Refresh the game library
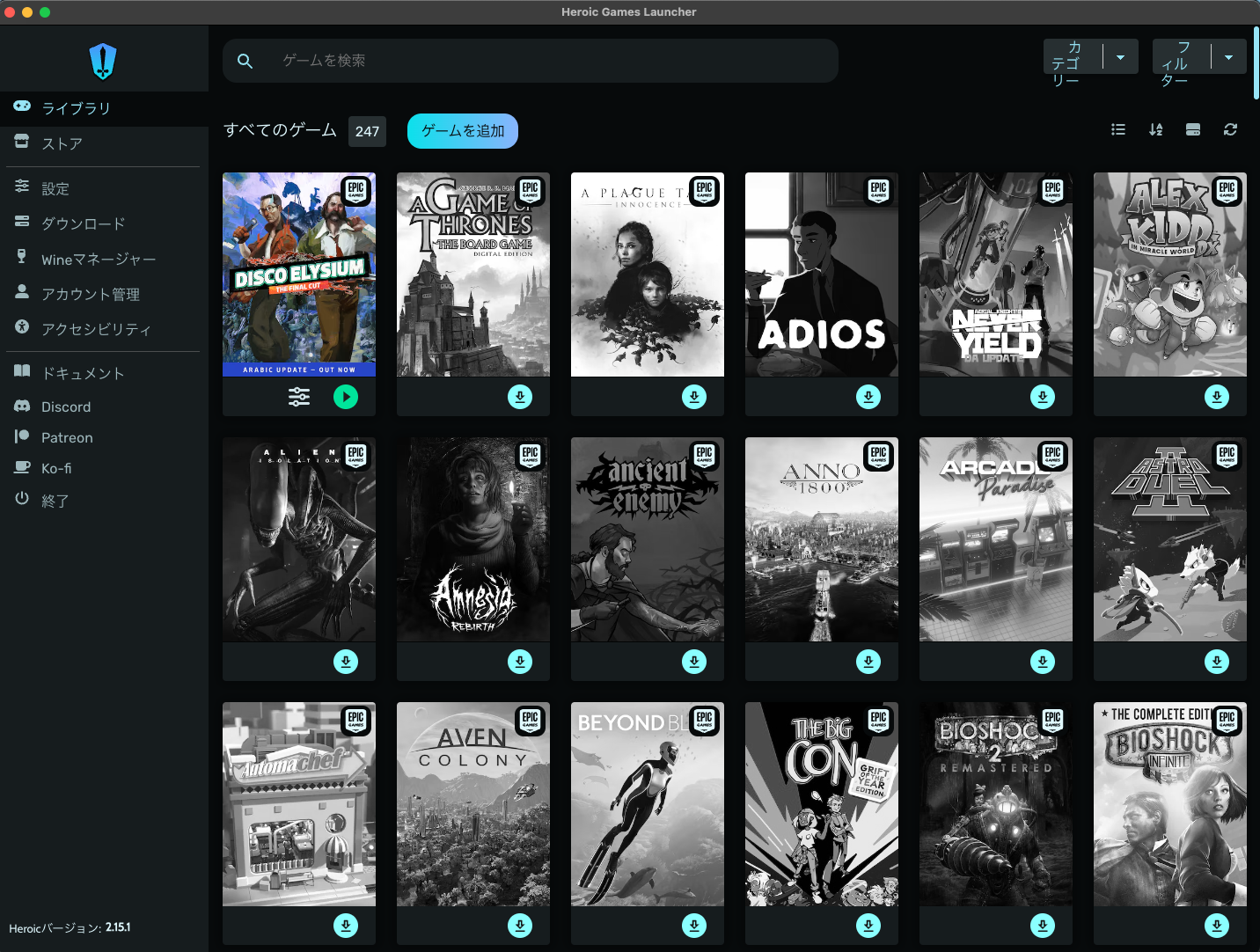This screenshot has width=1260, height=952. pyautogui.click(x=1230, y=129)
